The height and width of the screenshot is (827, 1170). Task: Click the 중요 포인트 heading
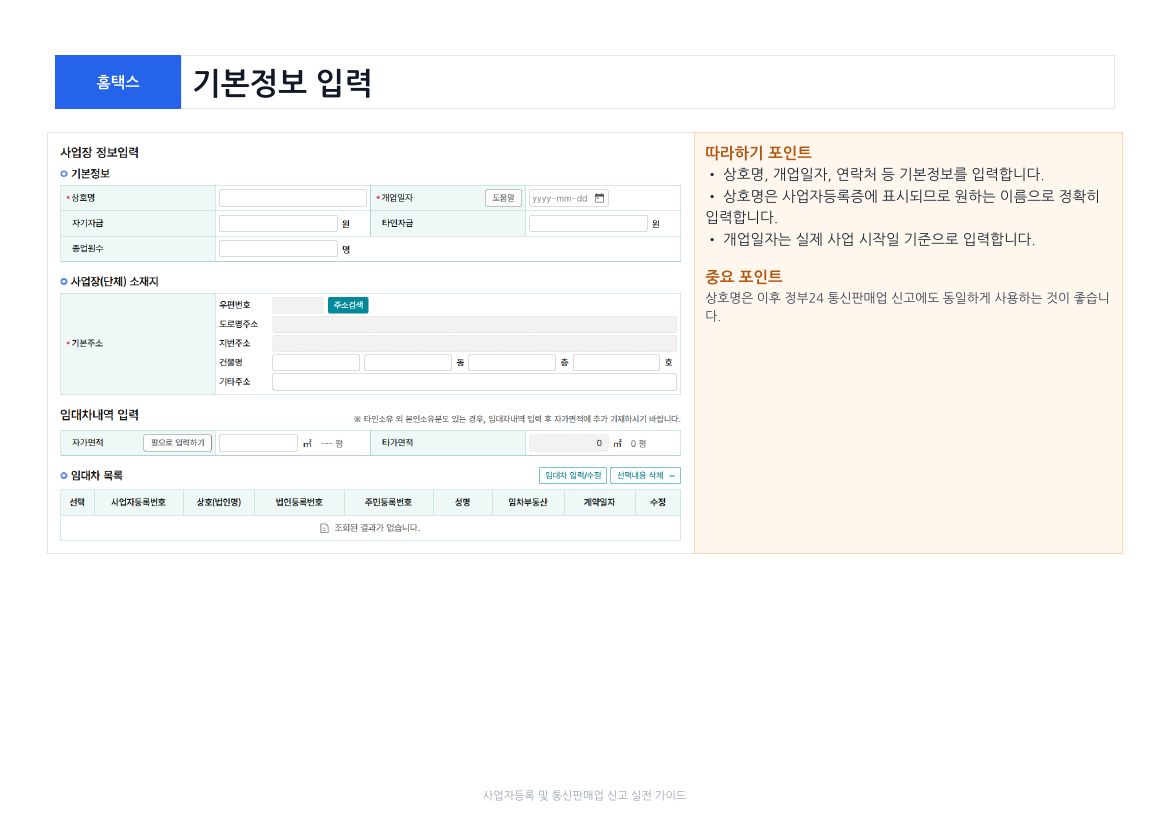743,277
